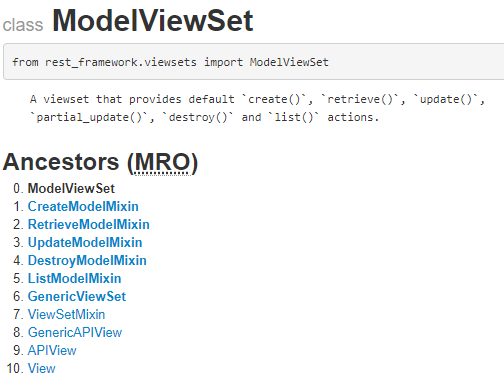The width and height of the screenshot is (504, 386).
Task: Open the APIView ancestor link
Action: [x=52, y=350]
